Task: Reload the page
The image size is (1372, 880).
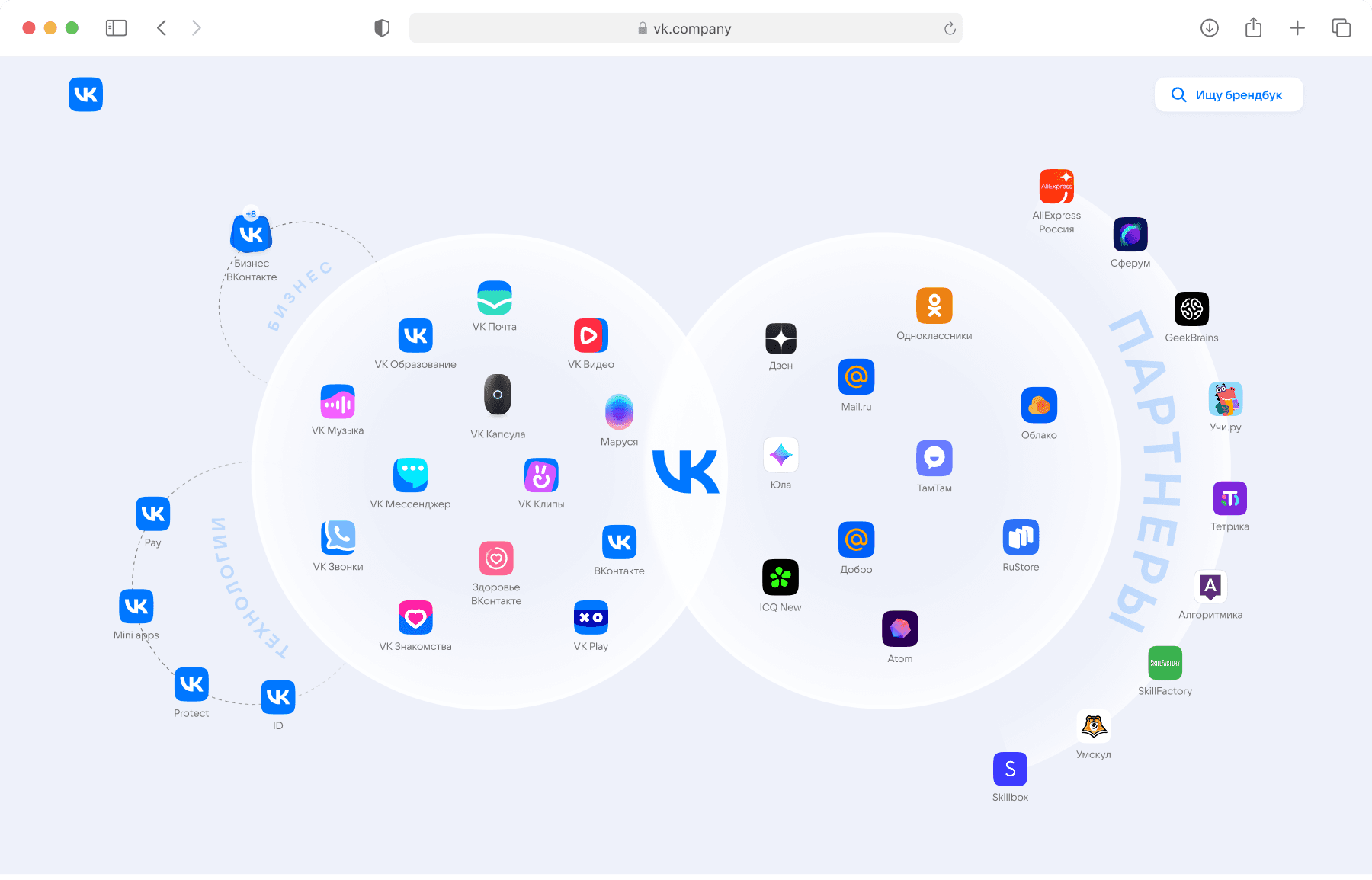Action: [x=950, y=28]
